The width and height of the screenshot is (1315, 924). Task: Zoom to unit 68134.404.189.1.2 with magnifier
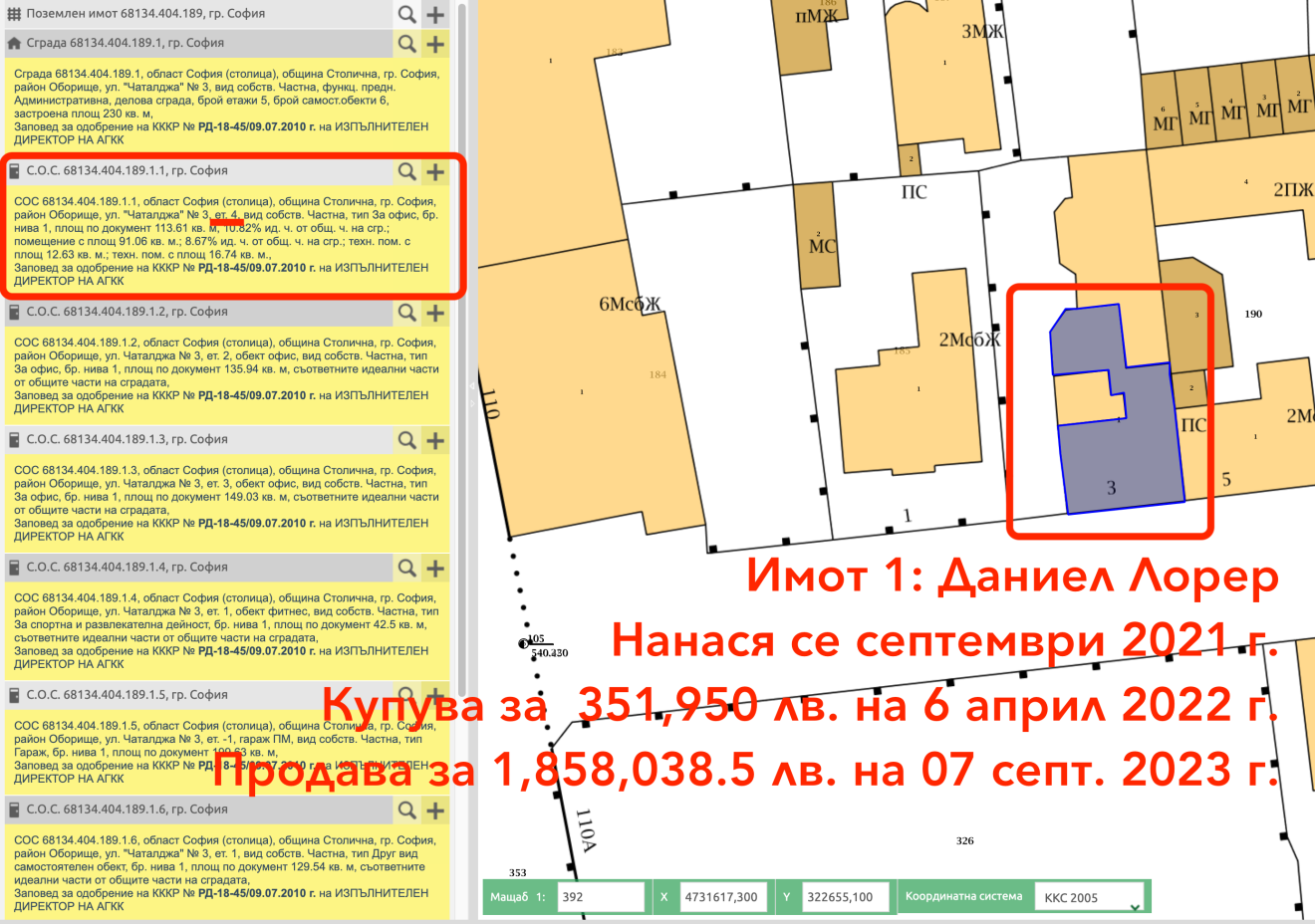[x=407, y=313]
